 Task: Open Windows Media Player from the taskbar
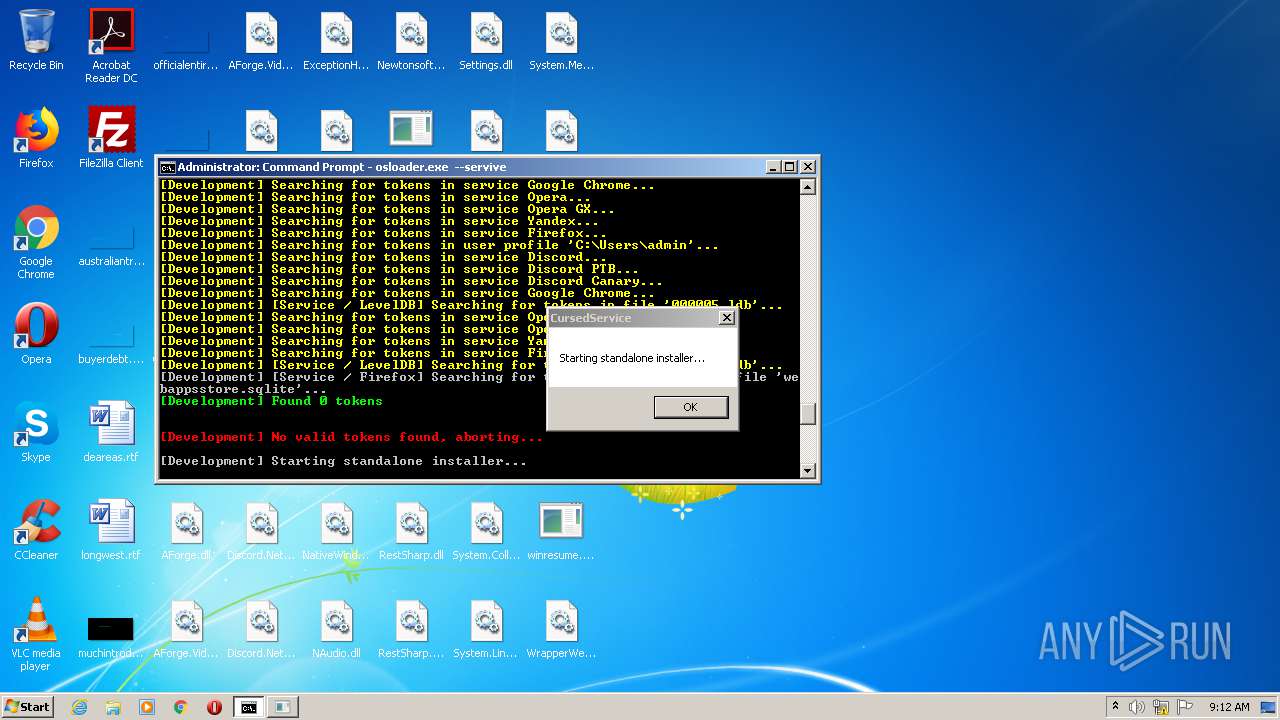[x=147, y=707]
